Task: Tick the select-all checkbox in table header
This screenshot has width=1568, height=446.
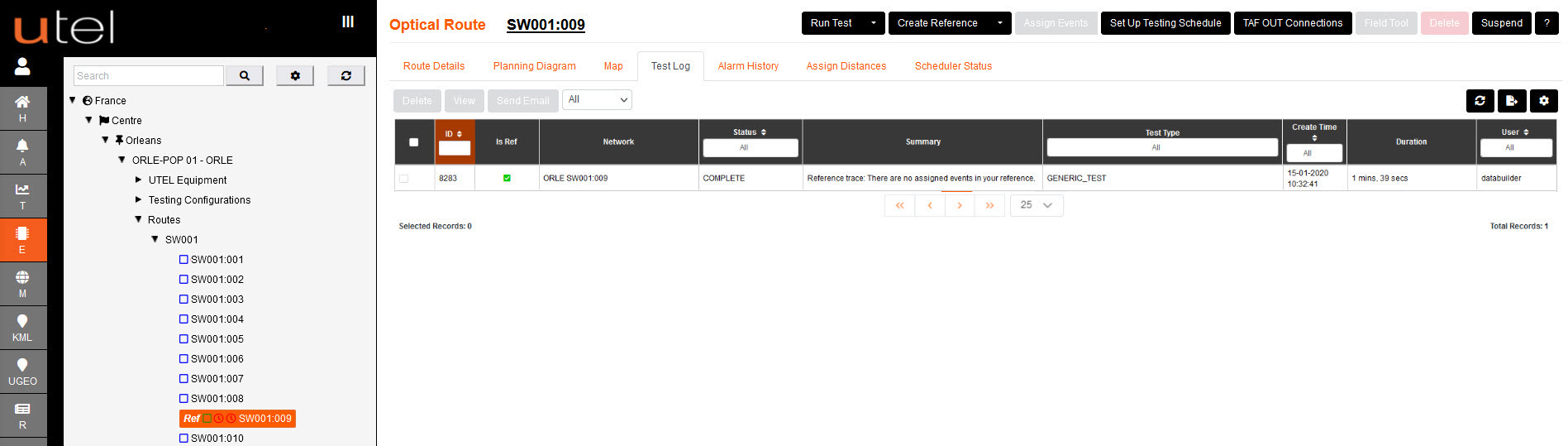Action: point(414,142)
